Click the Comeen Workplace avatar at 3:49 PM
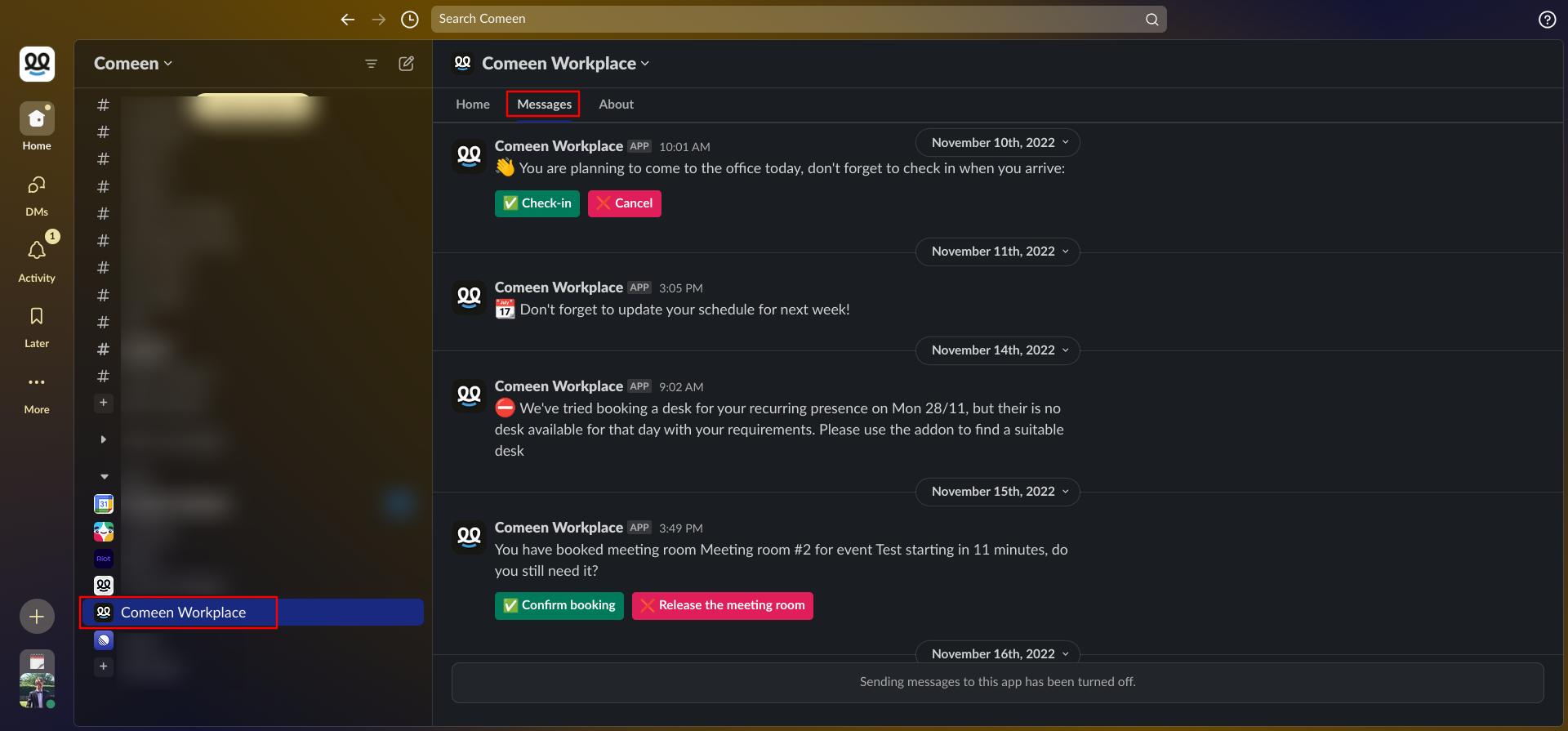This screenshot has height=731, width=1568. tap(470, 537)
